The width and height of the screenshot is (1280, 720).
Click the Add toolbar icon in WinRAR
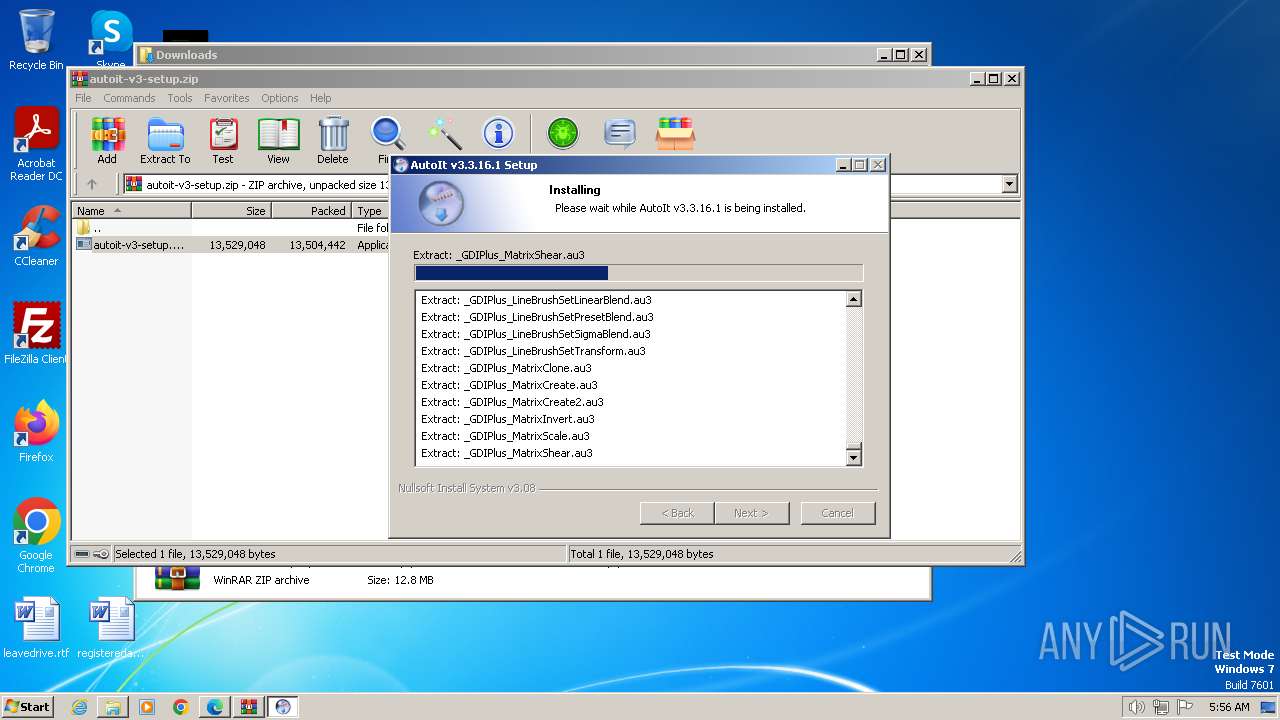107,141
